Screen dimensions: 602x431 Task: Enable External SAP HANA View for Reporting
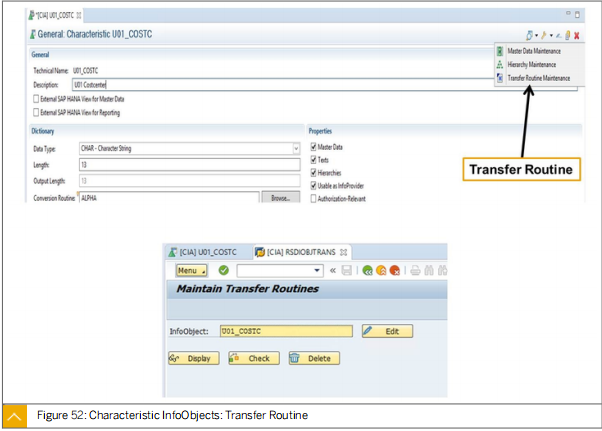(x=36, y=112)
